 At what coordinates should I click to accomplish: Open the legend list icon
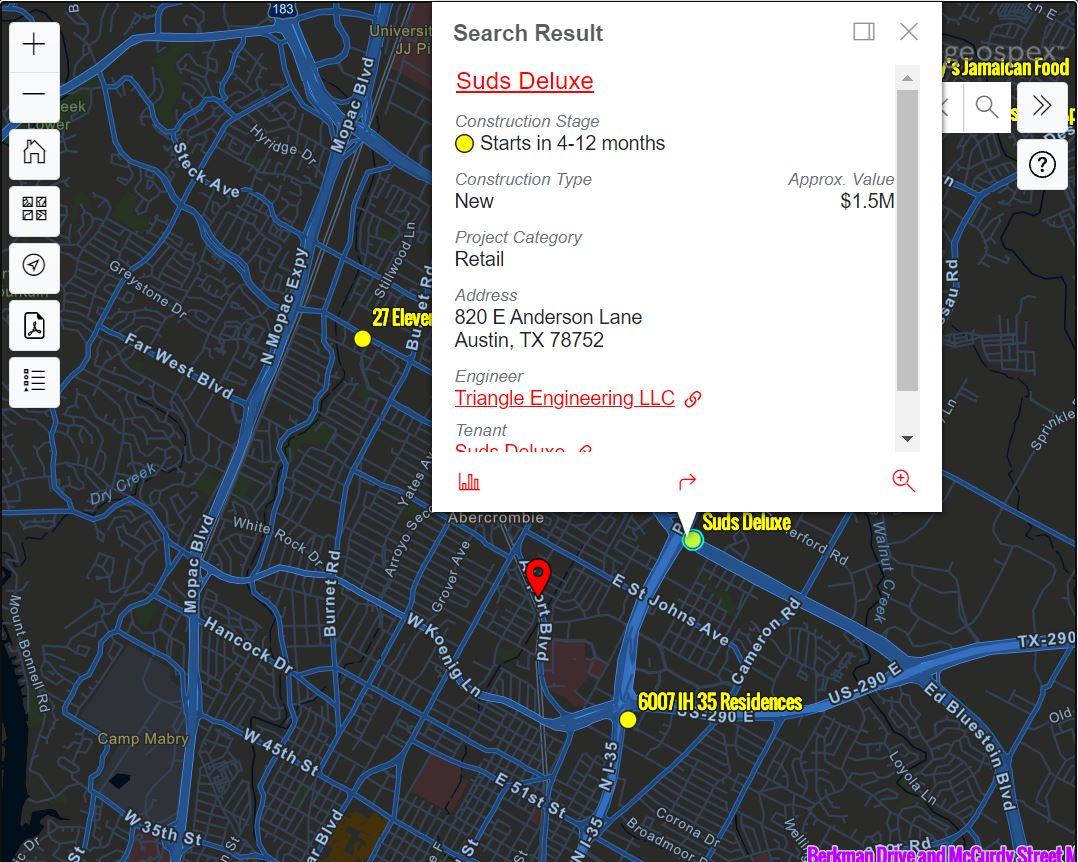(x=34, y=382)
